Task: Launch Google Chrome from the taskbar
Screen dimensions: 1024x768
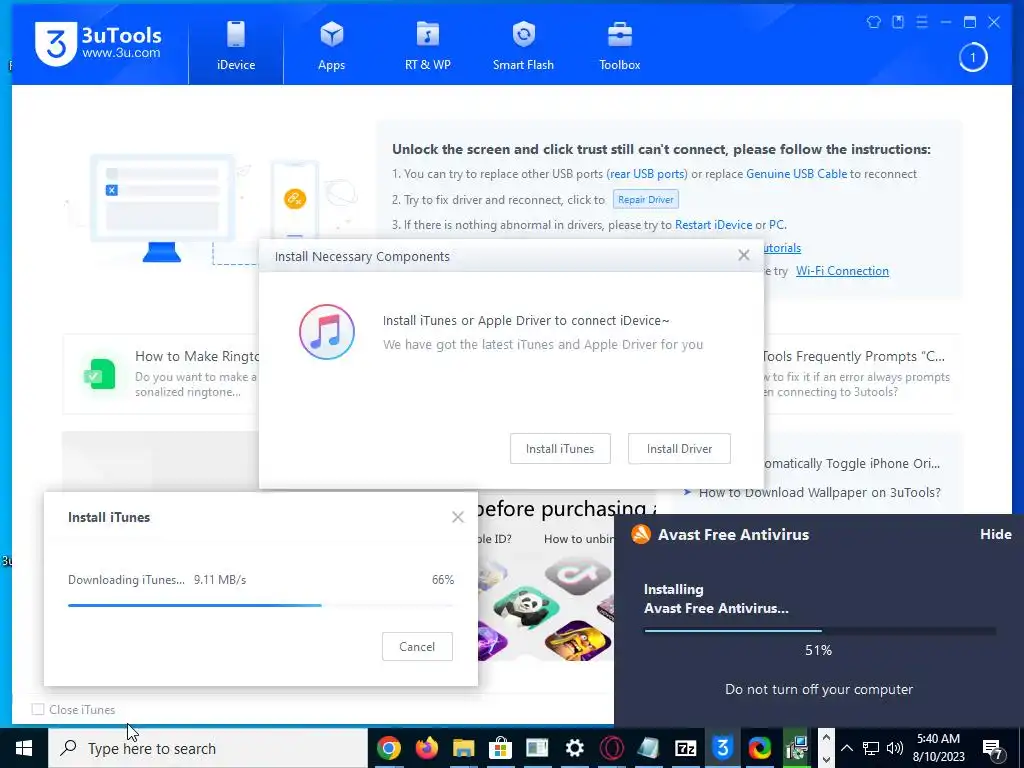Action: 388,748
